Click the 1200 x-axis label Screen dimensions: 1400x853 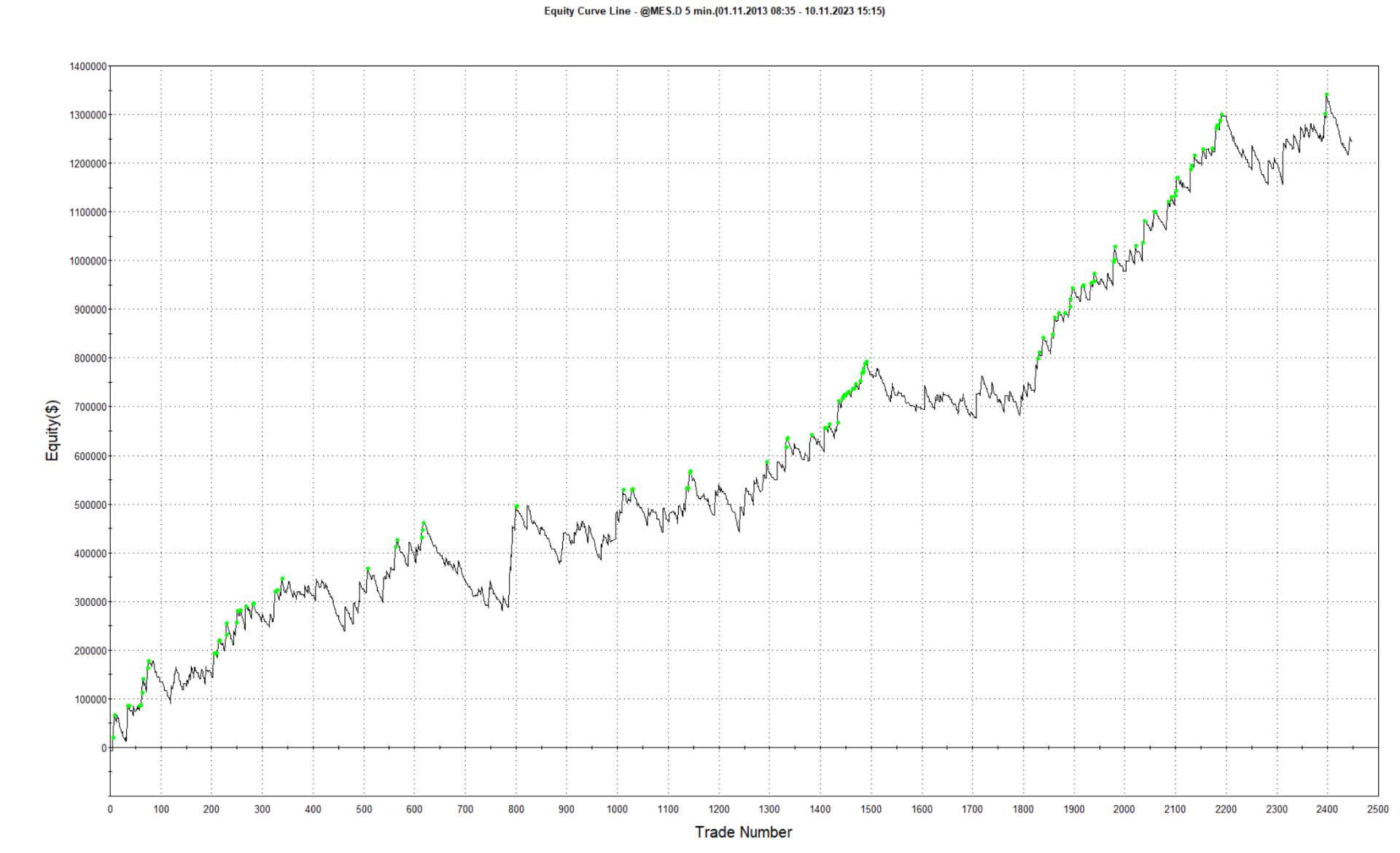point(718,809)
